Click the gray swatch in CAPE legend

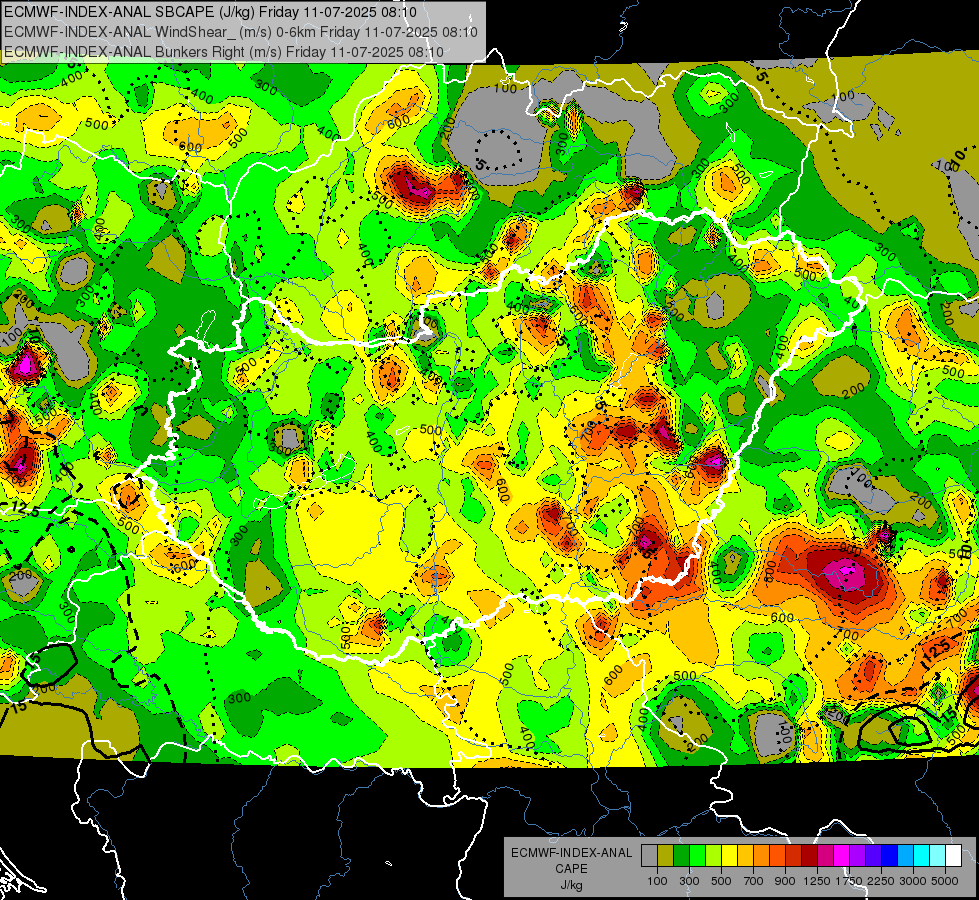(649, 856)
